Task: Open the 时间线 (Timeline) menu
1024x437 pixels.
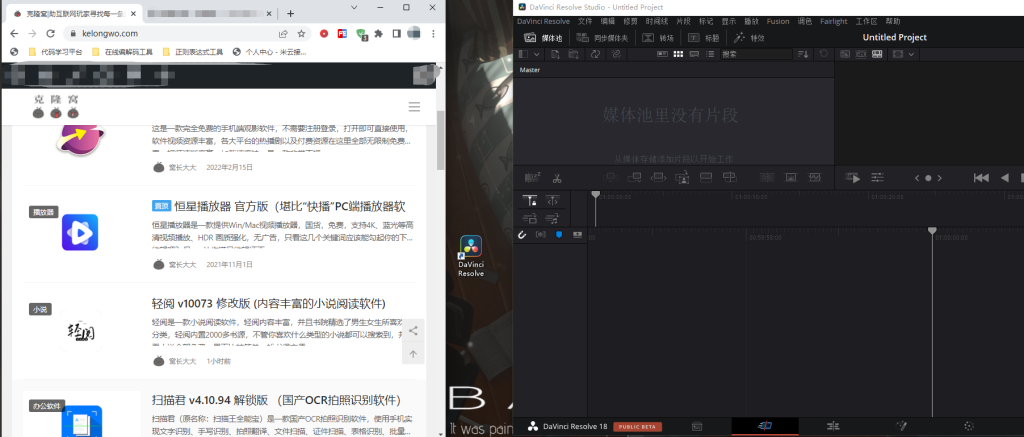Action: [656, 22]
